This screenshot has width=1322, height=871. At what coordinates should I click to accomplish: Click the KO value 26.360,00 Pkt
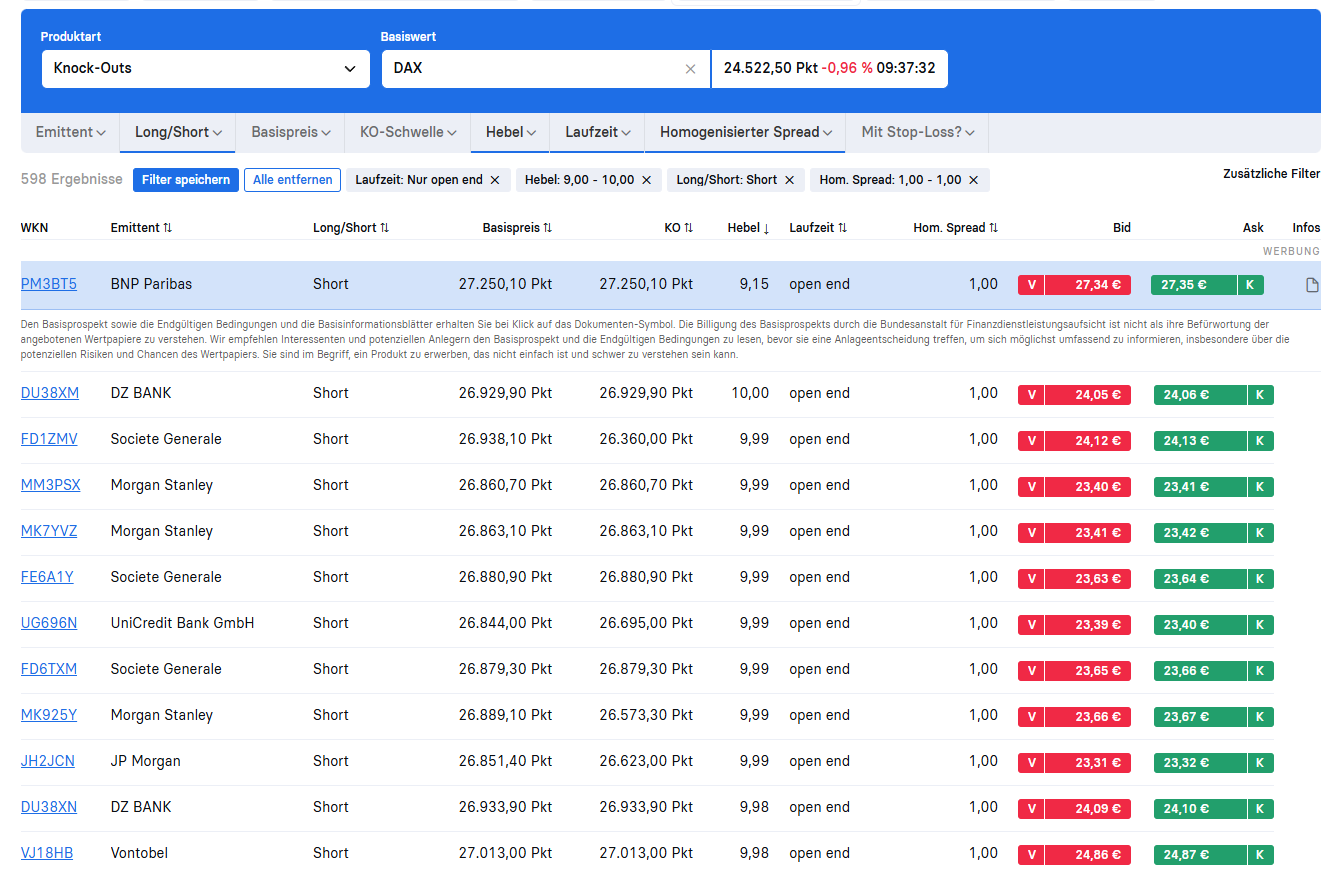coord(646,439)
